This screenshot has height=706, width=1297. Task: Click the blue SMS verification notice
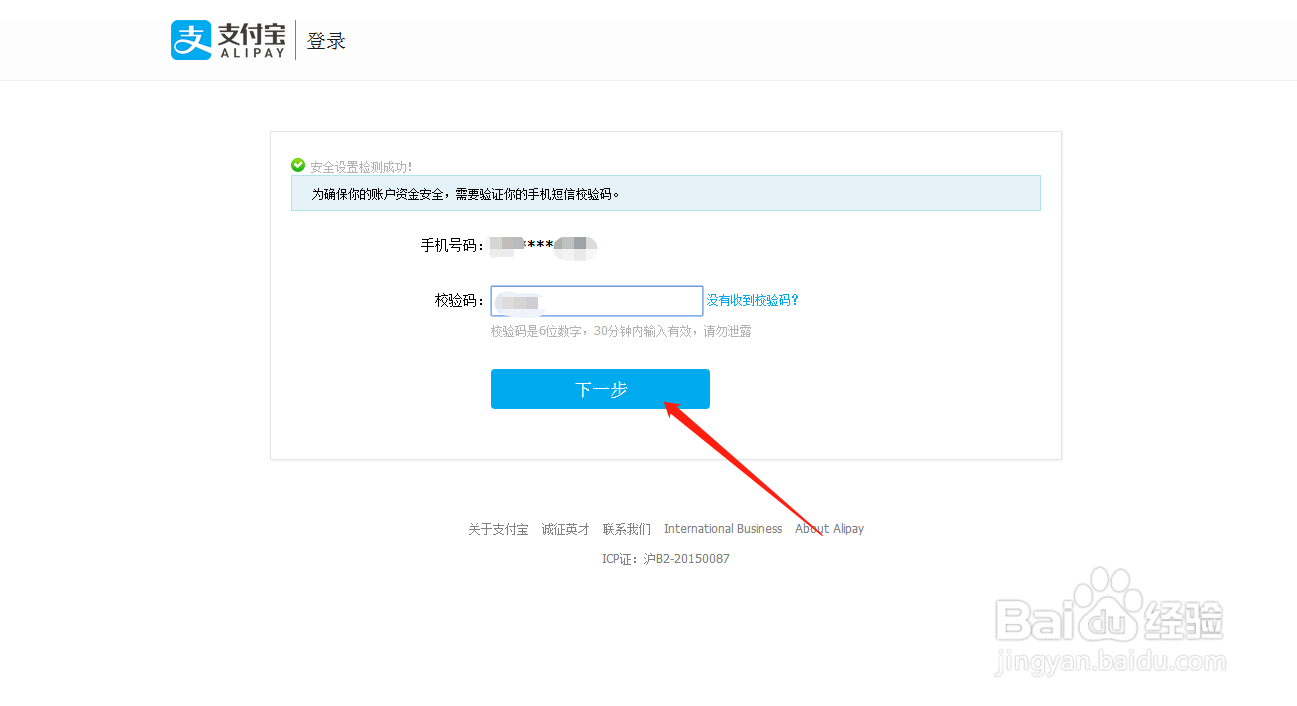(666, 193)
